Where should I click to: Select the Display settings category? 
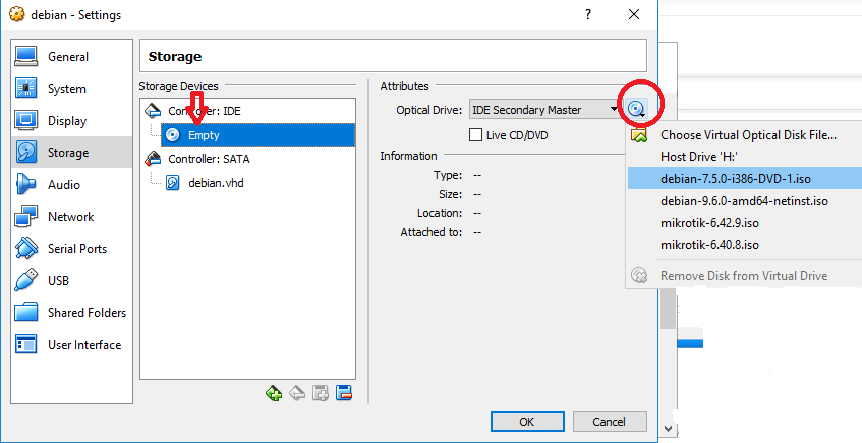pos(71,121)
